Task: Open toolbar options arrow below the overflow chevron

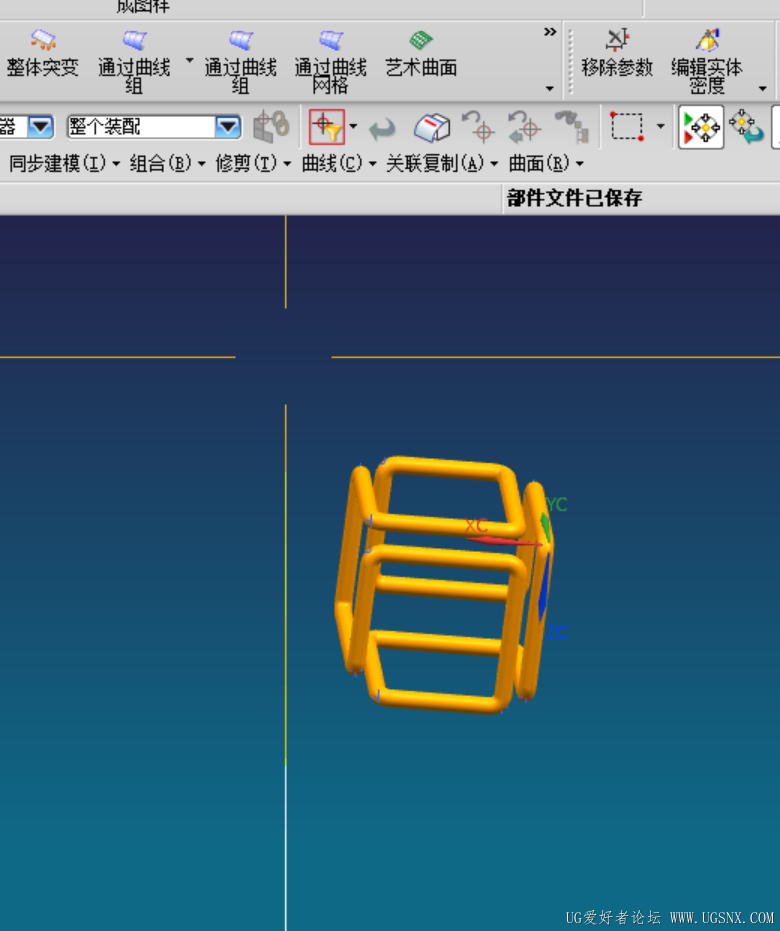Action: (550, 88)
